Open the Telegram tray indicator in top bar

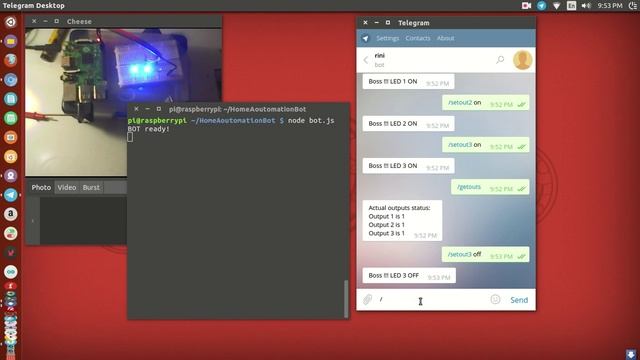[x=541, y=5]
